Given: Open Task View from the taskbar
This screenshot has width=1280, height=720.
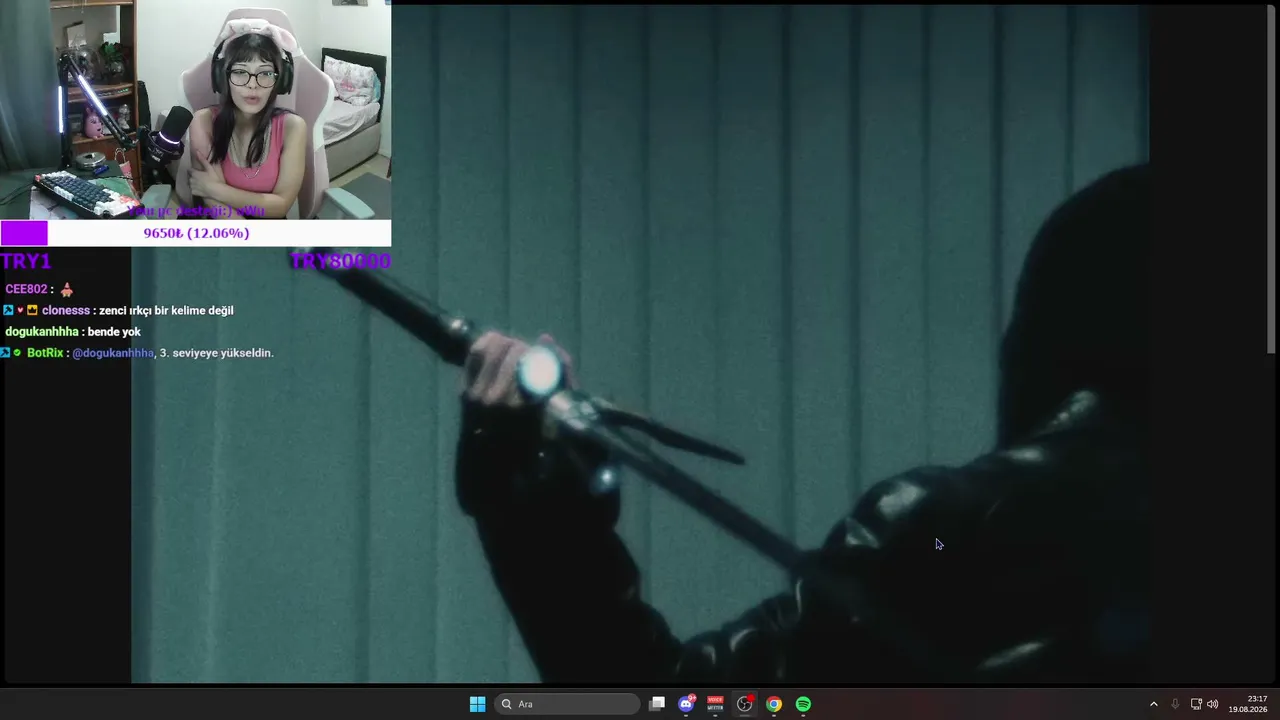Looking at the screenshot, I should coord(657,704).
